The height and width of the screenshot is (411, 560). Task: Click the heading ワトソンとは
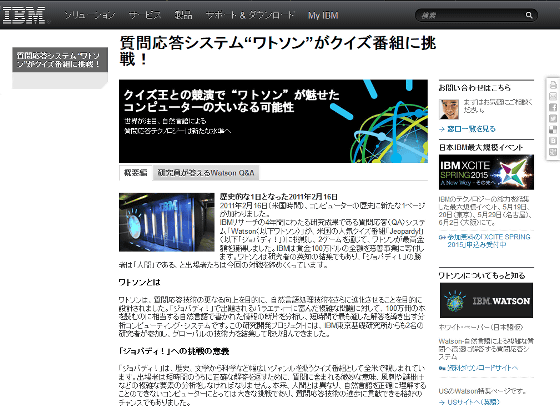(140, 282)
